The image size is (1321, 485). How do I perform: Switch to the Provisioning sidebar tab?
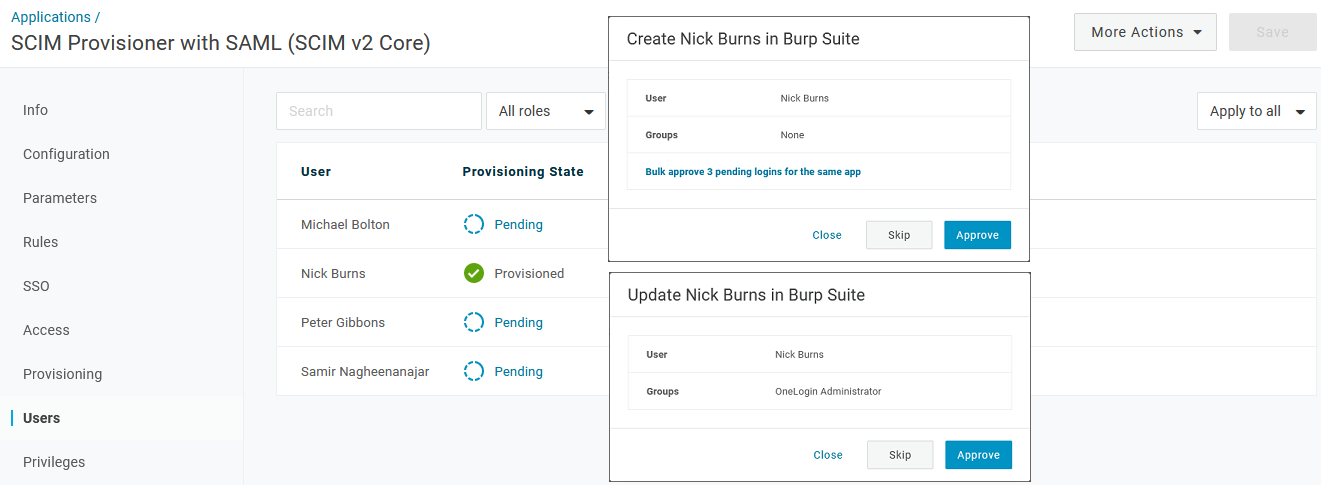click(x=62, y=374)
